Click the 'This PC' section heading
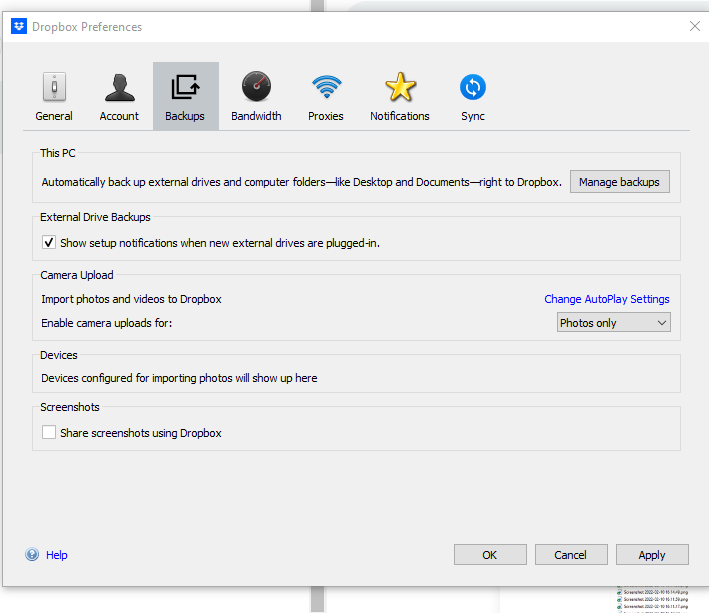The height and width of the screenshot is (613, 709). [58, 153]
